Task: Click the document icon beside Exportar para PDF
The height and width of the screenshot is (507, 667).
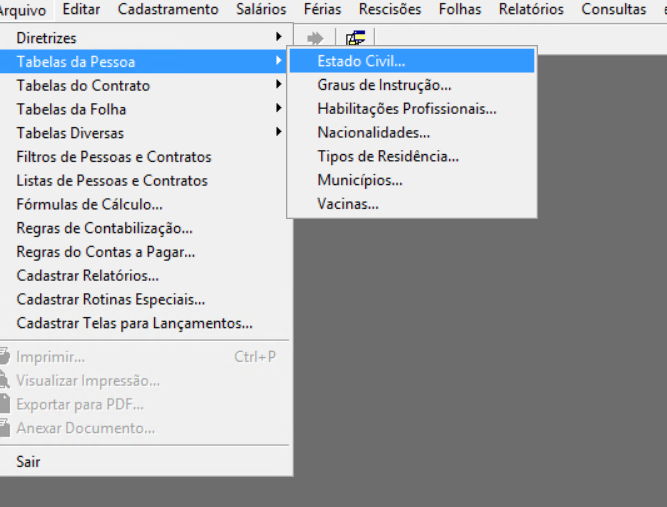Action: click(4, 405)
